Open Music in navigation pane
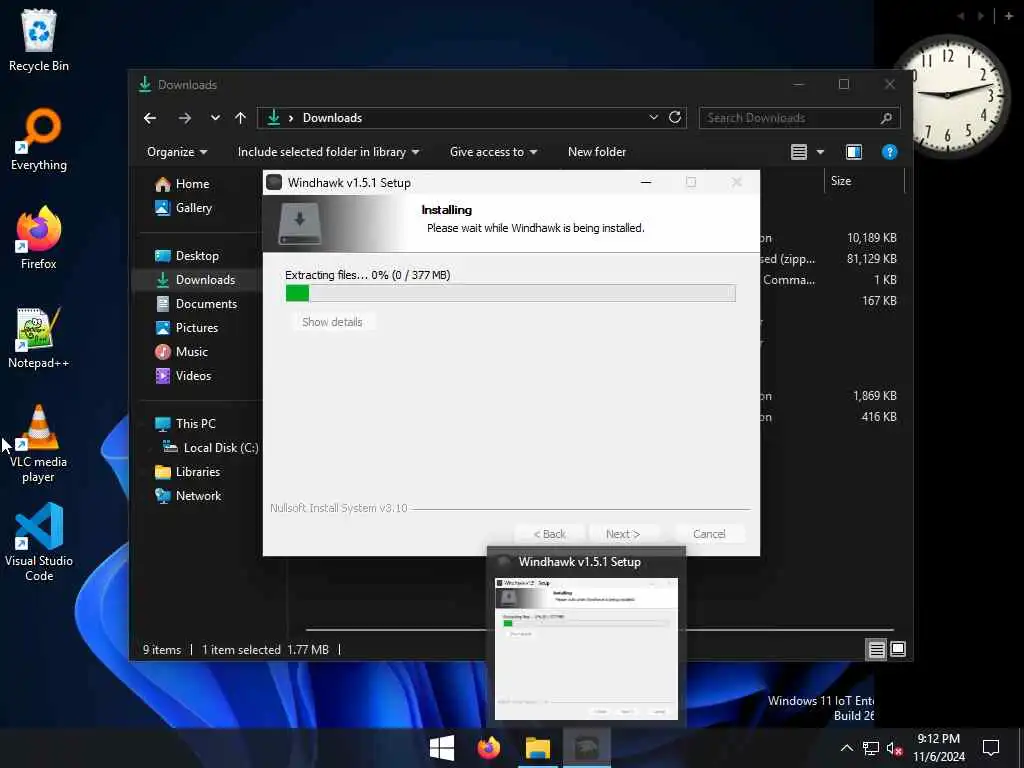The image size is (1024, 768). pos(182,352)
